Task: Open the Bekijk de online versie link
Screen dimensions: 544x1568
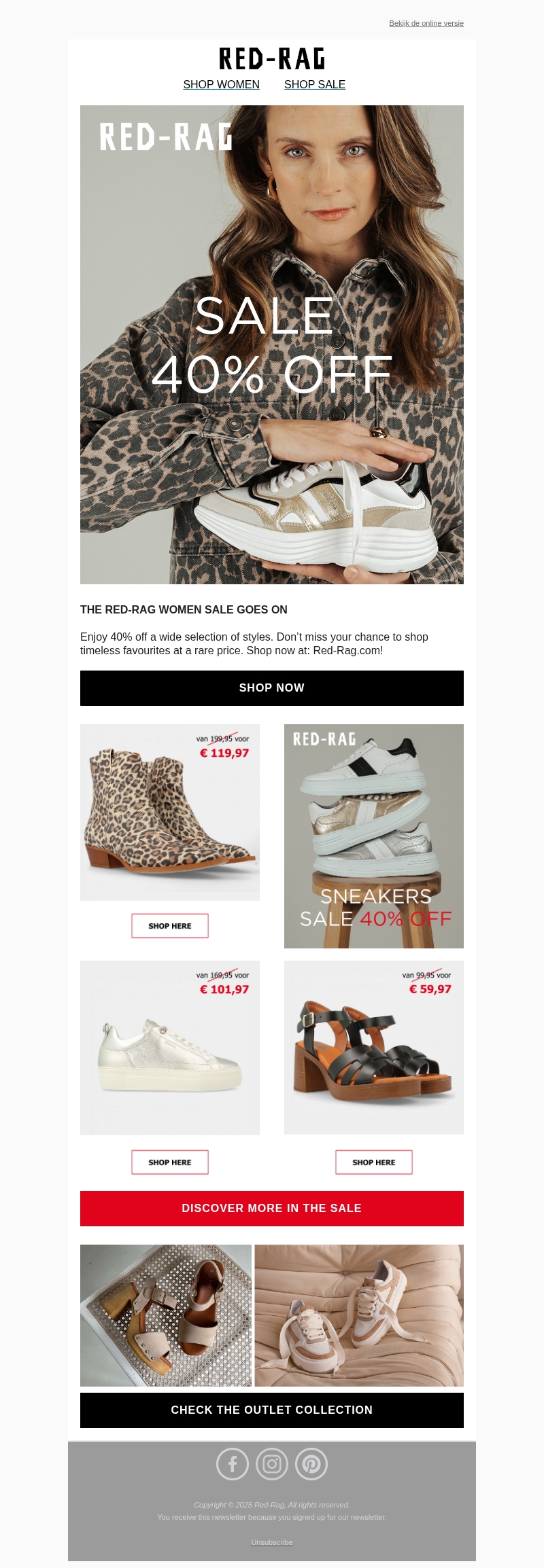Action: click(426, 23)
